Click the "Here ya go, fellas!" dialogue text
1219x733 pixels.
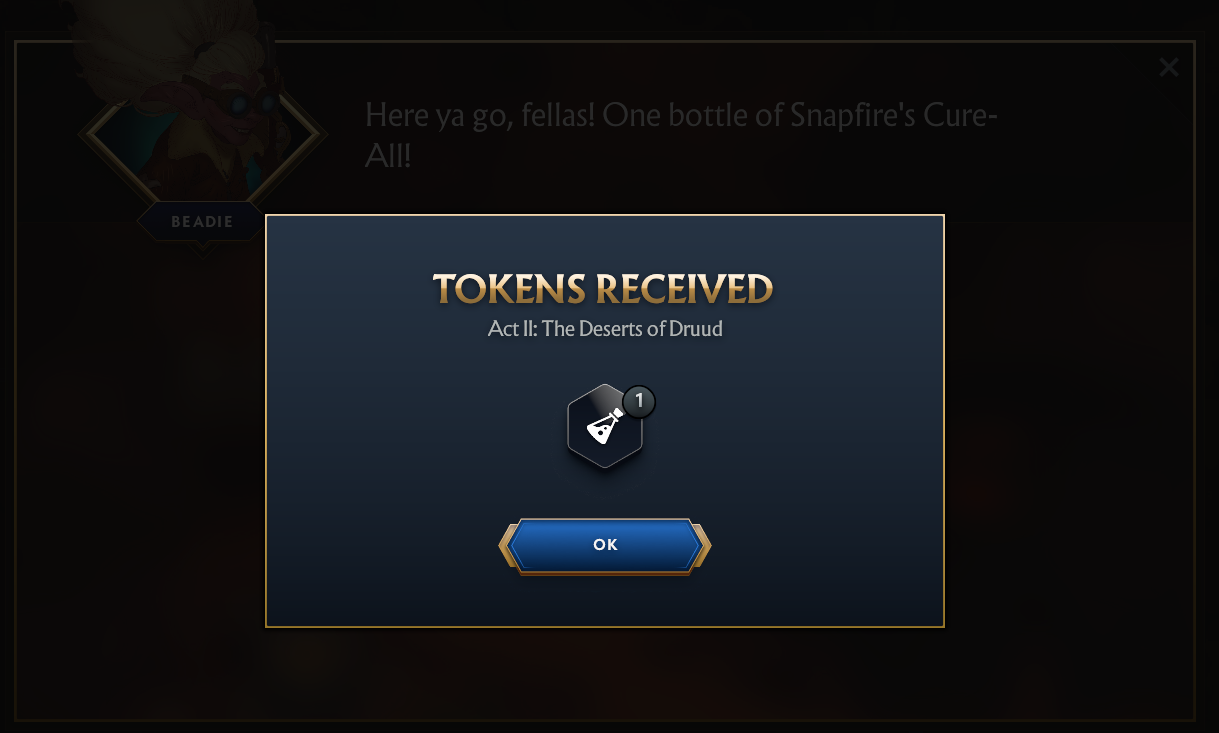coord(483,115)
